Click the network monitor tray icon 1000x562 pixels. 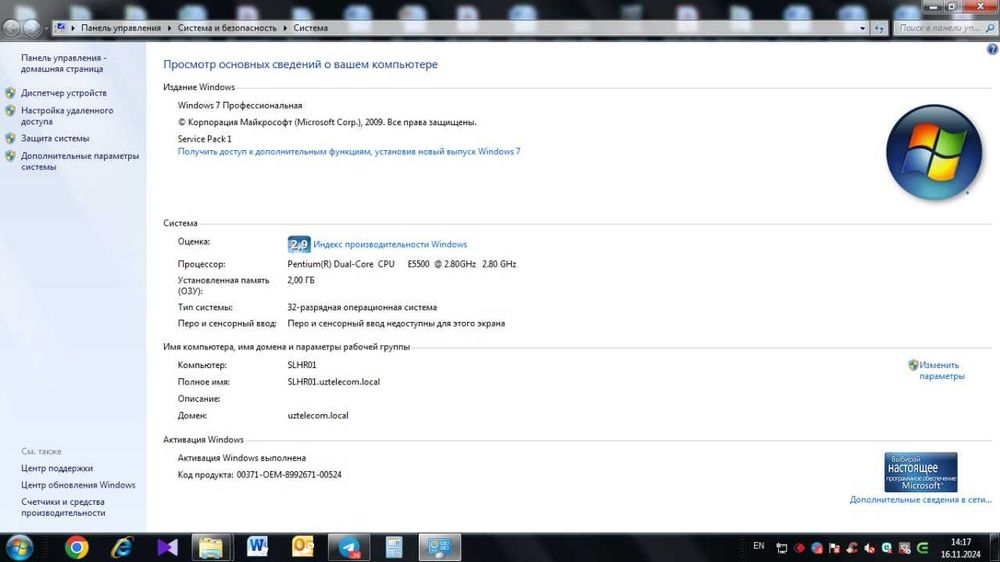coord(782,548)
